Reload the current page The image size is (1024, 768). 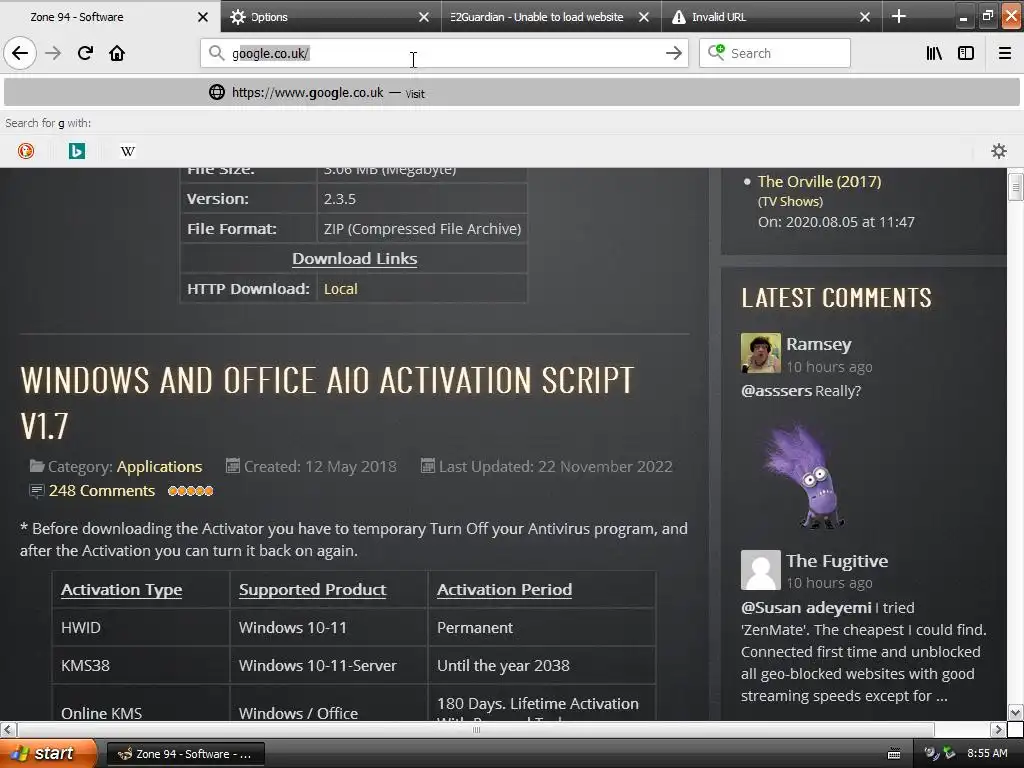pos(85,53)
